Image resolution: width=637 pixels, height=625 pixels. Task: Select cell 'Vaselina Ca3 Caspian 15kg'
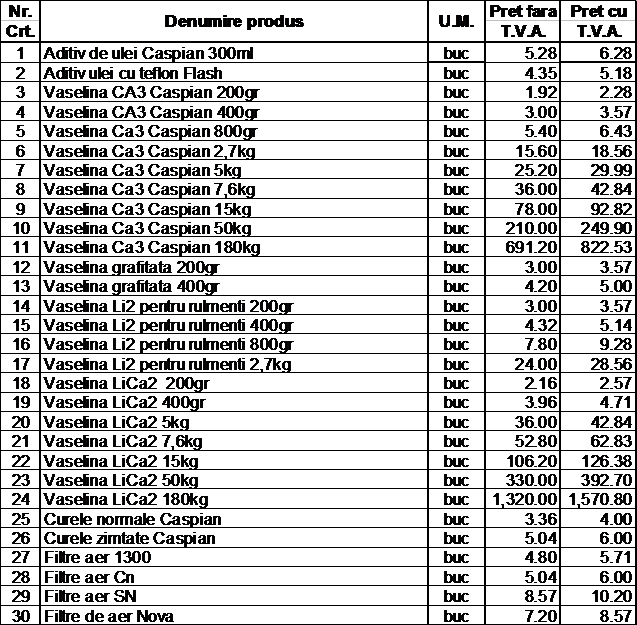(234, 208)
